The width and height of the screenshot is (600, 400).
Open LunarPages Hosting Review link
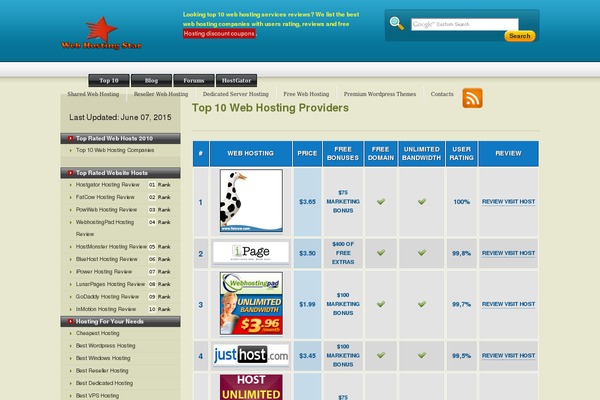[x=110, y=284]
